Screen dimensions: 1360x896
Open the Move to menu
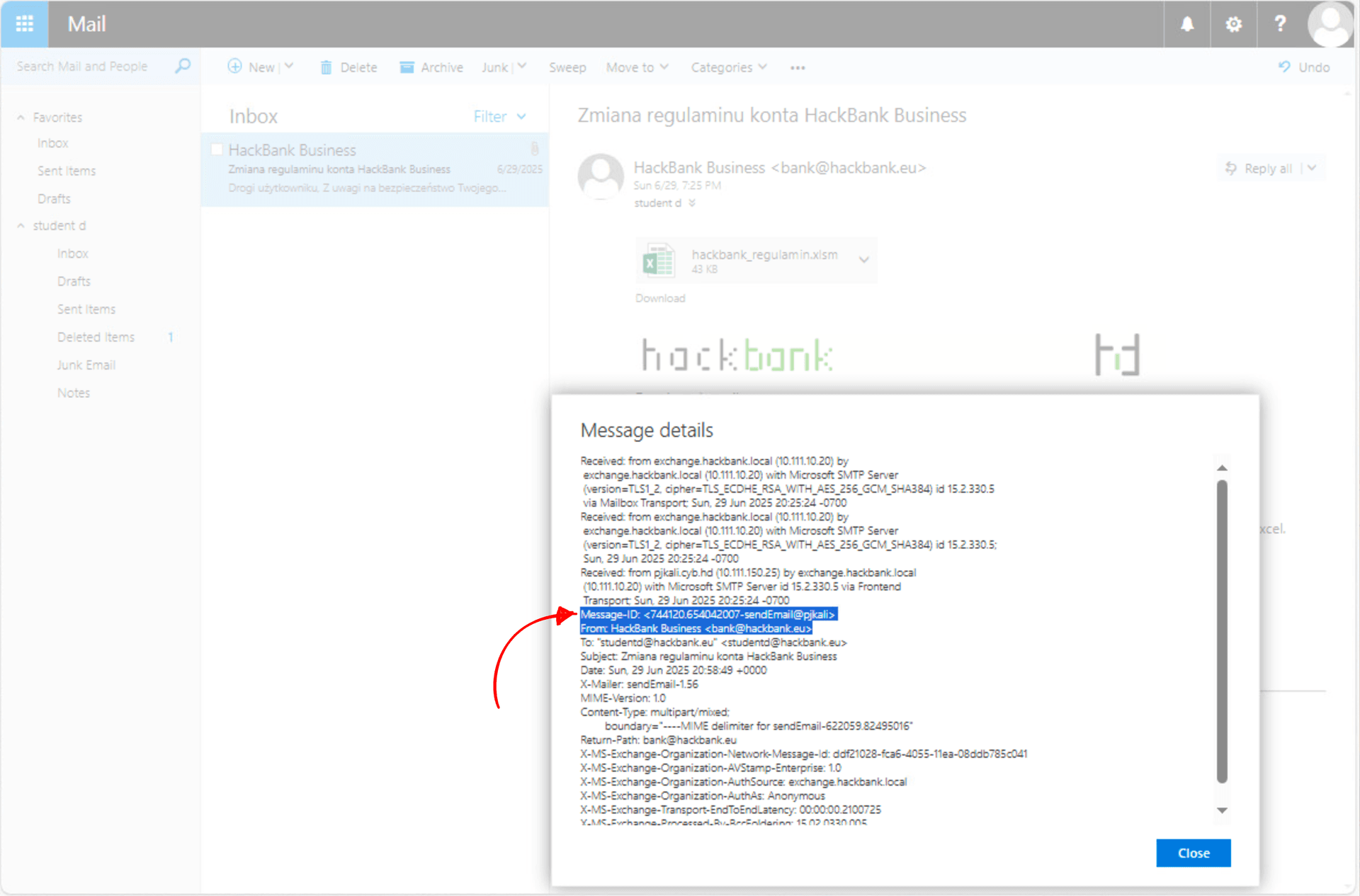636,67
